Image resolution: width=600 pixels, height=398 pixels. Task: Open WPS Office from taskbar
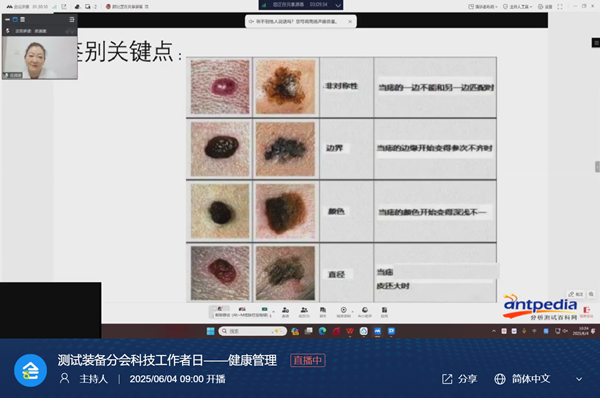350,331
